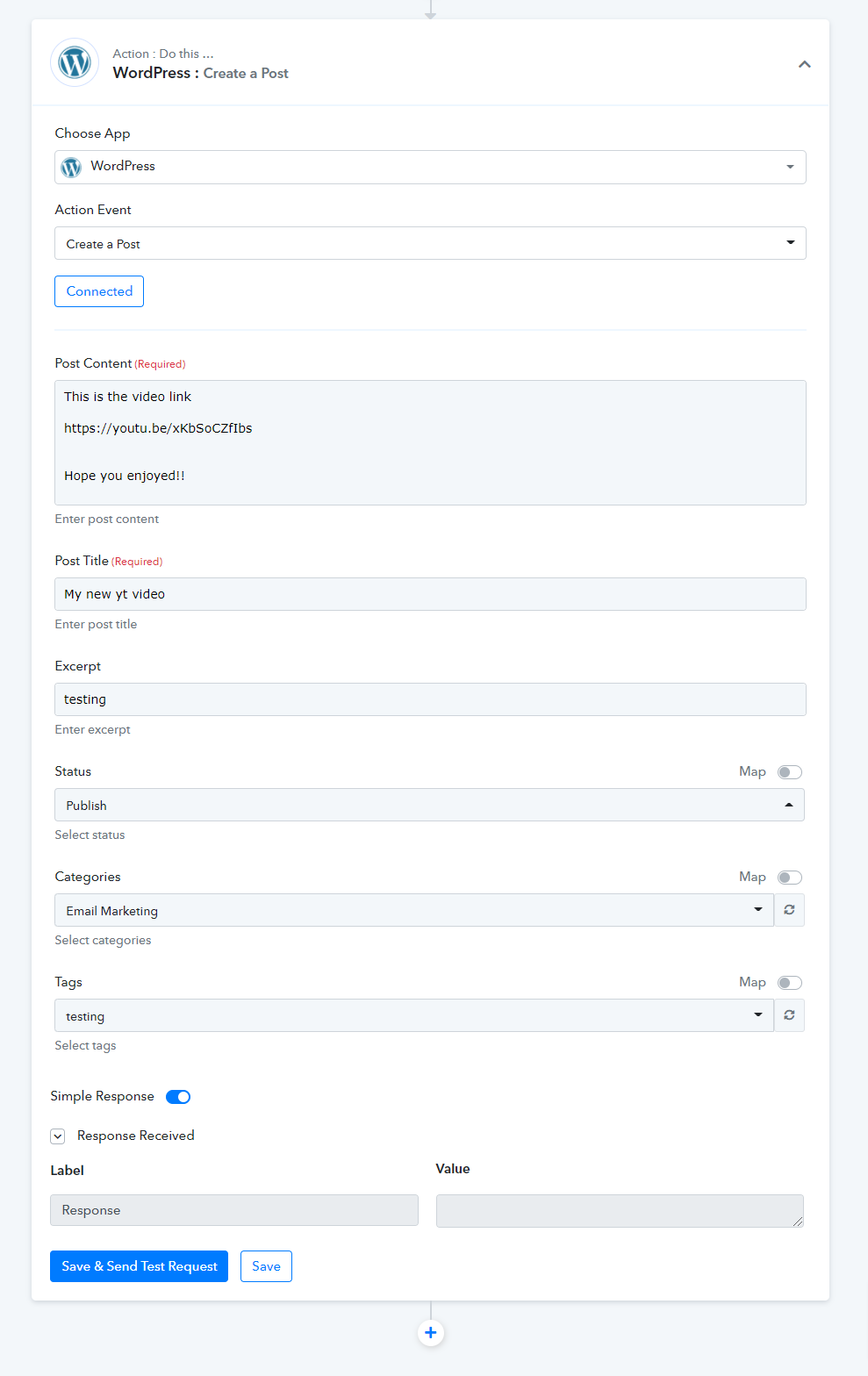Open the Action Event dropdown
This screenshot has width=868, height=1376.
(430, 243)
